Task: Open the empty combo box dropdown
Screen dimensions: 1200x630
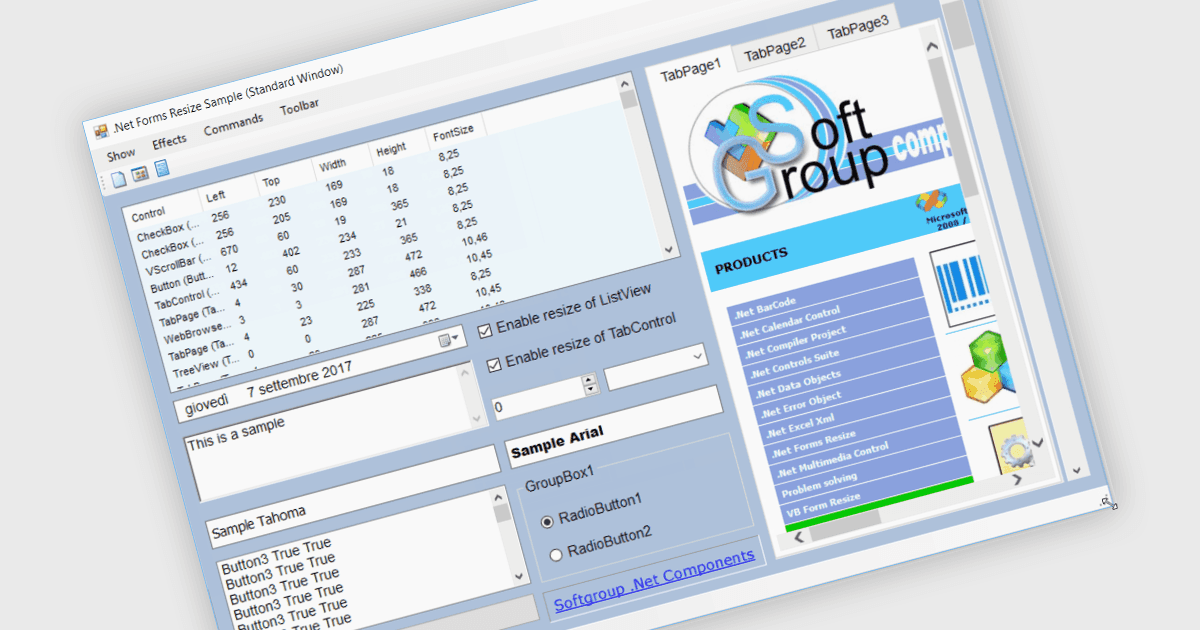Action: coord(697,355)
